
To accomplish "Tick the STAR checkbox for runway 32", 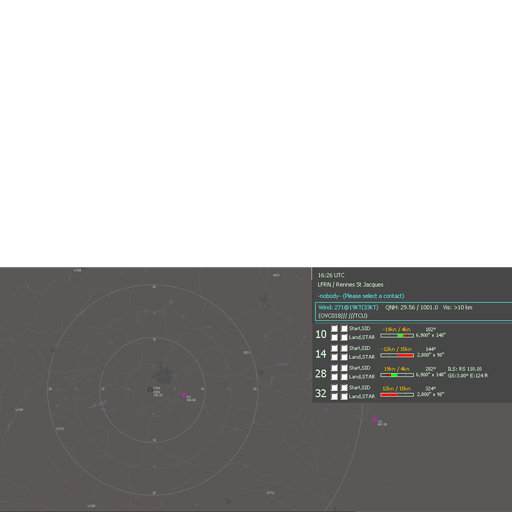I will (x=344, y=397).
